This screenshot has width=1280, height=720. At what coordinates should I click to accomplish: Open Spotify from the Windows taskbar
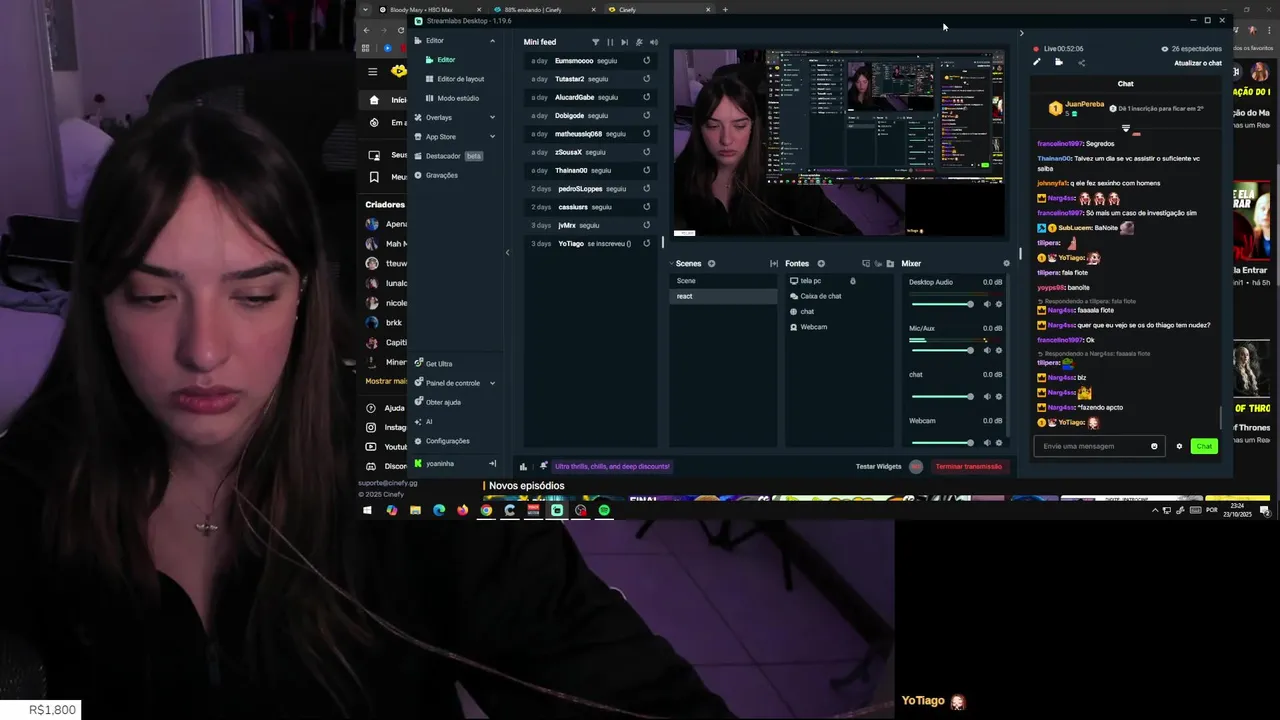[604, 510]
